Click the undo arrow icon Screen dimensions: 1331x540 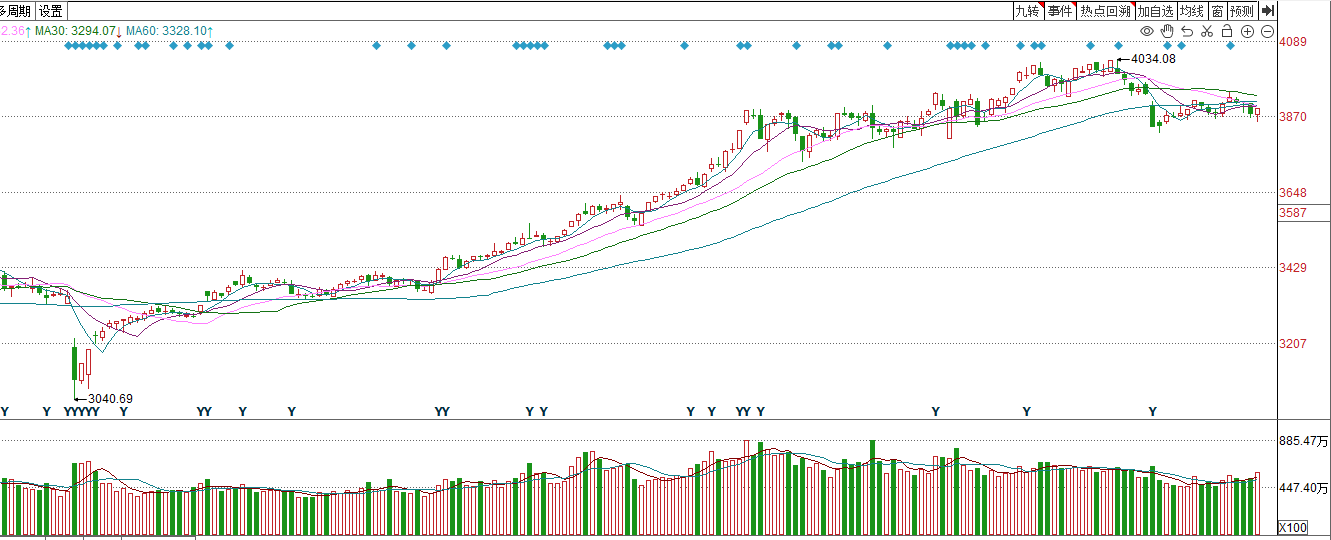click(1187, 31)
